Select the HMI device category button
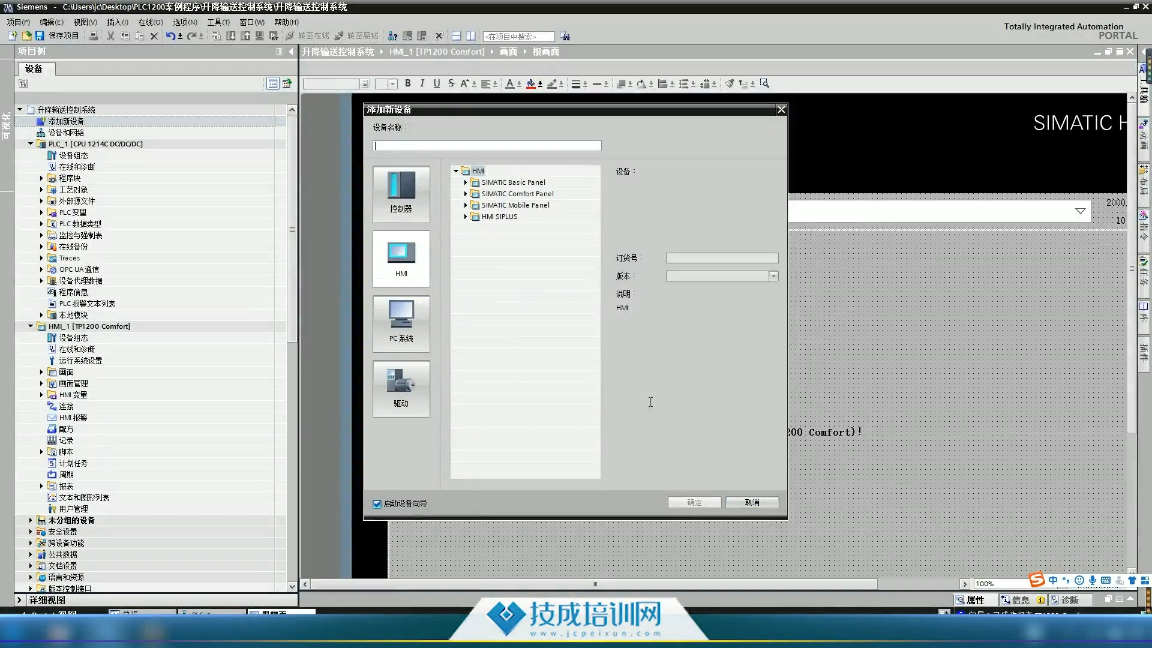This screenshot has width=1152, height=648. click(x=401, y=258)
